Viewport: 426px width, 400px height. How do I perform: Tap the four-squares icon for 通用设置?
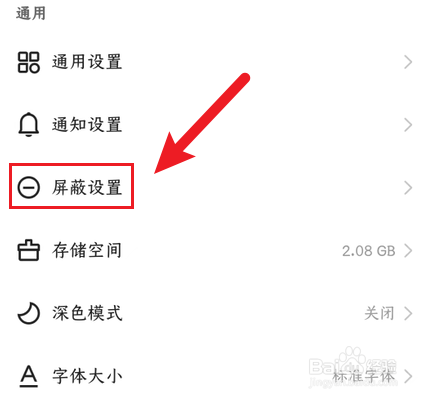[28, 62]
